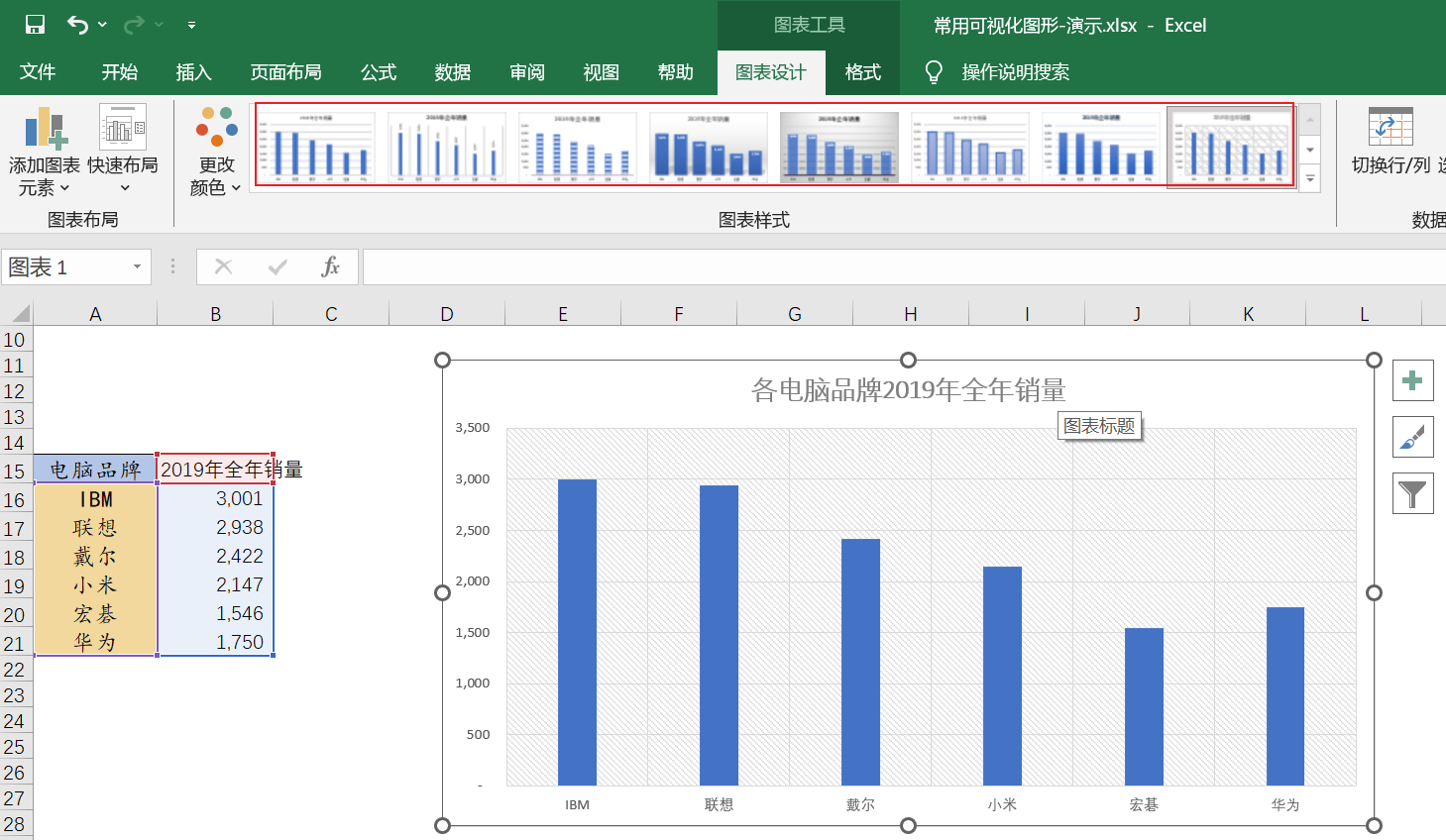Apply the third chart style with striped bars
Image resolution: width=1446 pixels, height=840 pixels.
click(578, 147)
